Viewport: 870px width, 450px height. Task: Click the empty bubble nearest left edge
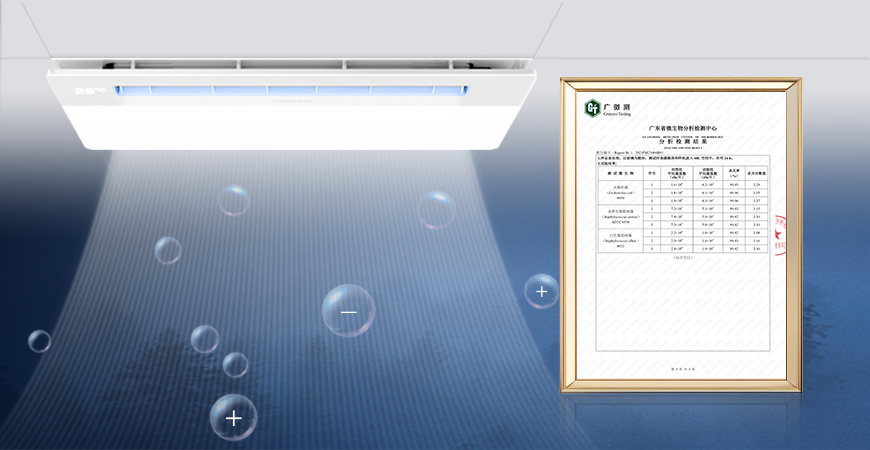tap(39, 340)
